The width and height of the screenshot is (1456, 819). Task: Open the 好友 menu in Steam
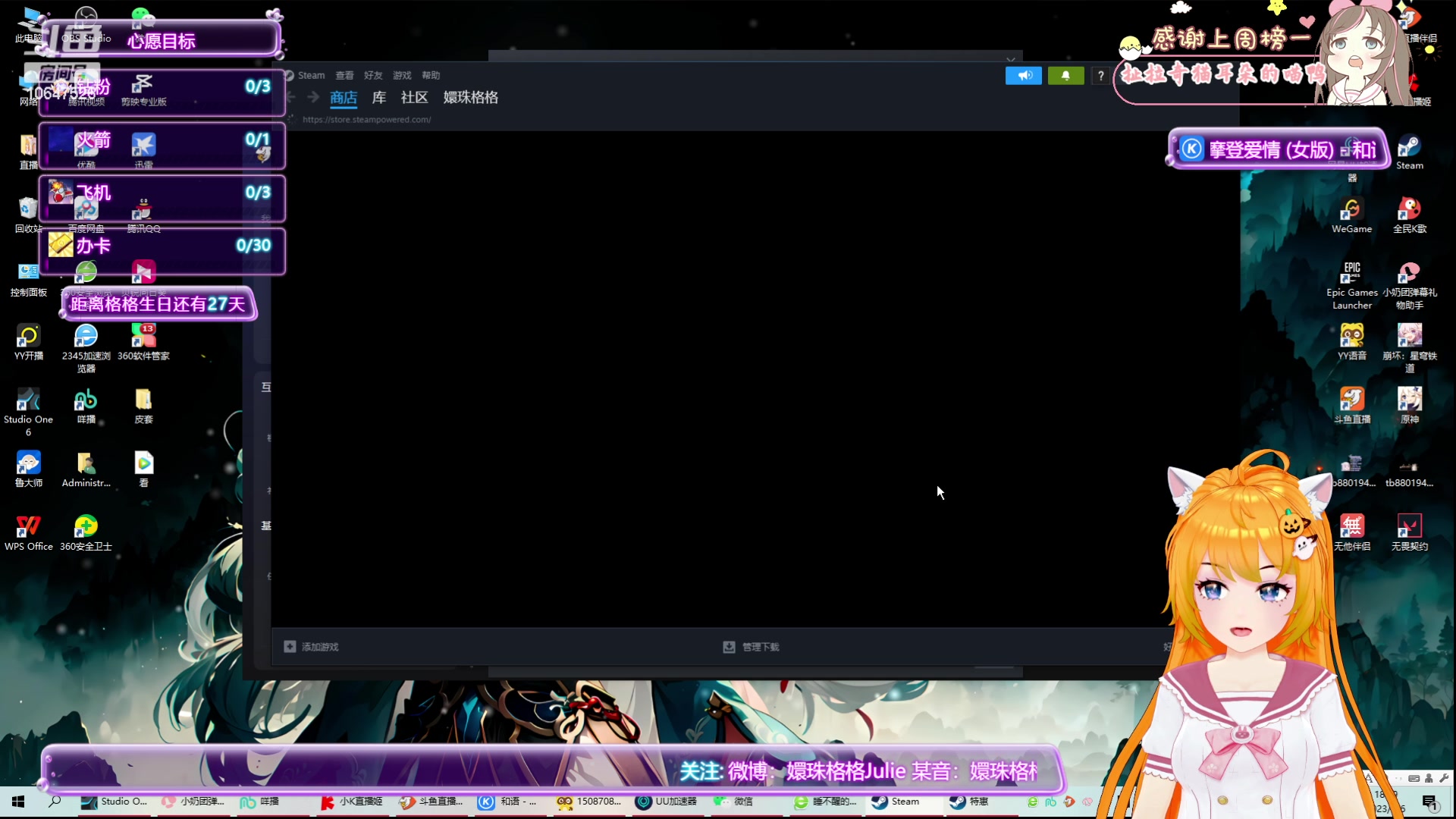point(373,75)
